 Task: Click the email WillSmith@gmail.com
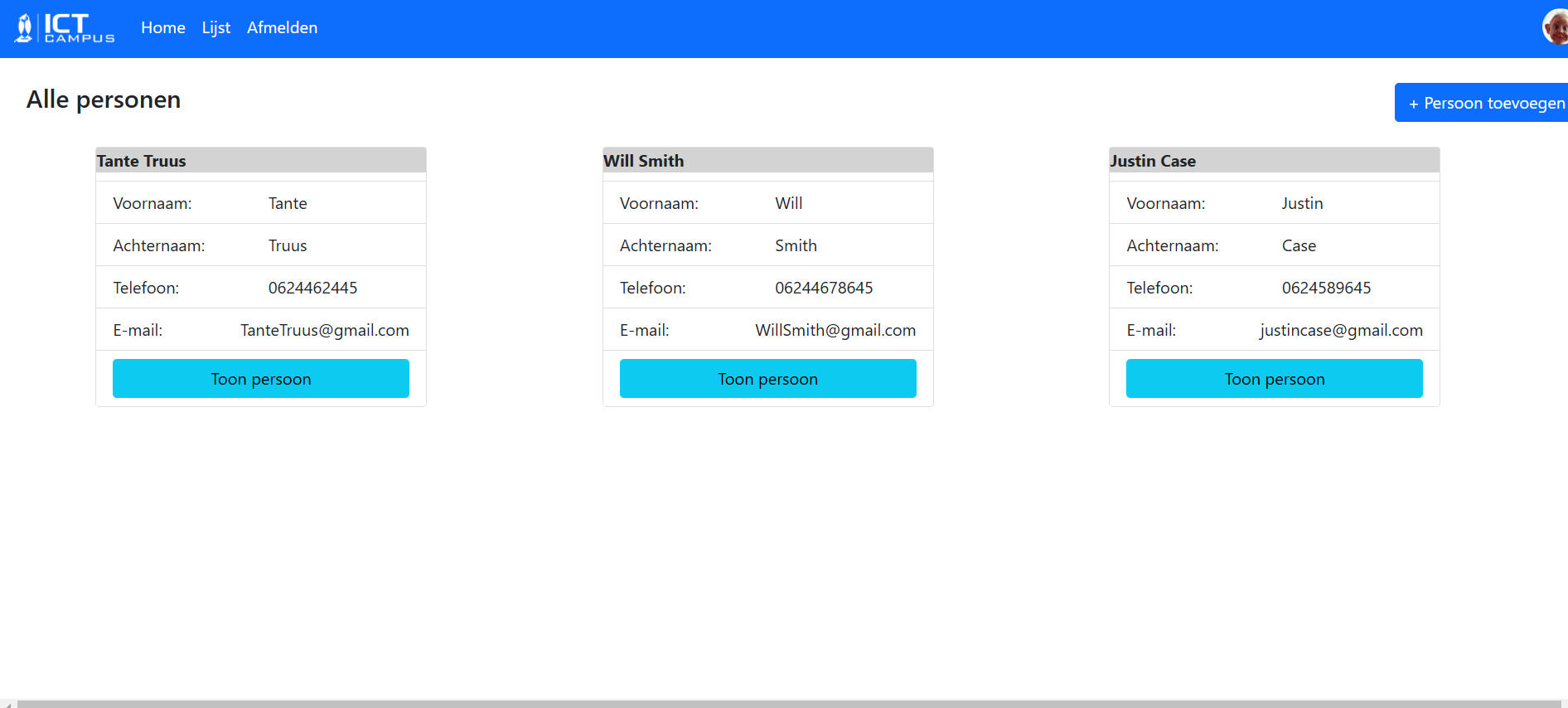pos(835,330)
